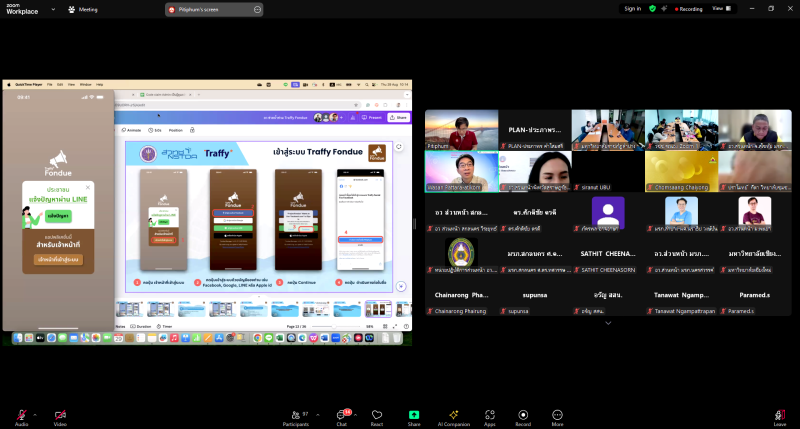This screenshot has width=800, height=429.
Task: Open options for Pitiphum's screen share
Action: [x=257, y=9]
